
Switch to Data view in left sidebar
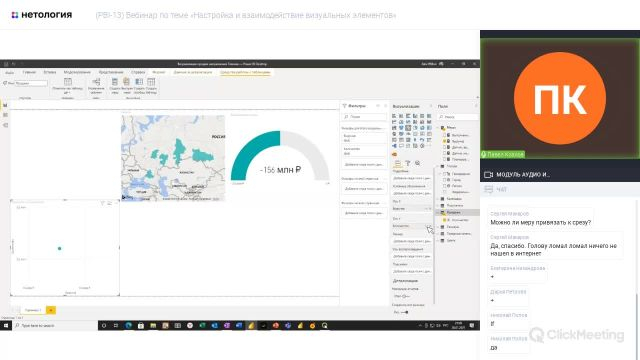[x=5, y=115]
